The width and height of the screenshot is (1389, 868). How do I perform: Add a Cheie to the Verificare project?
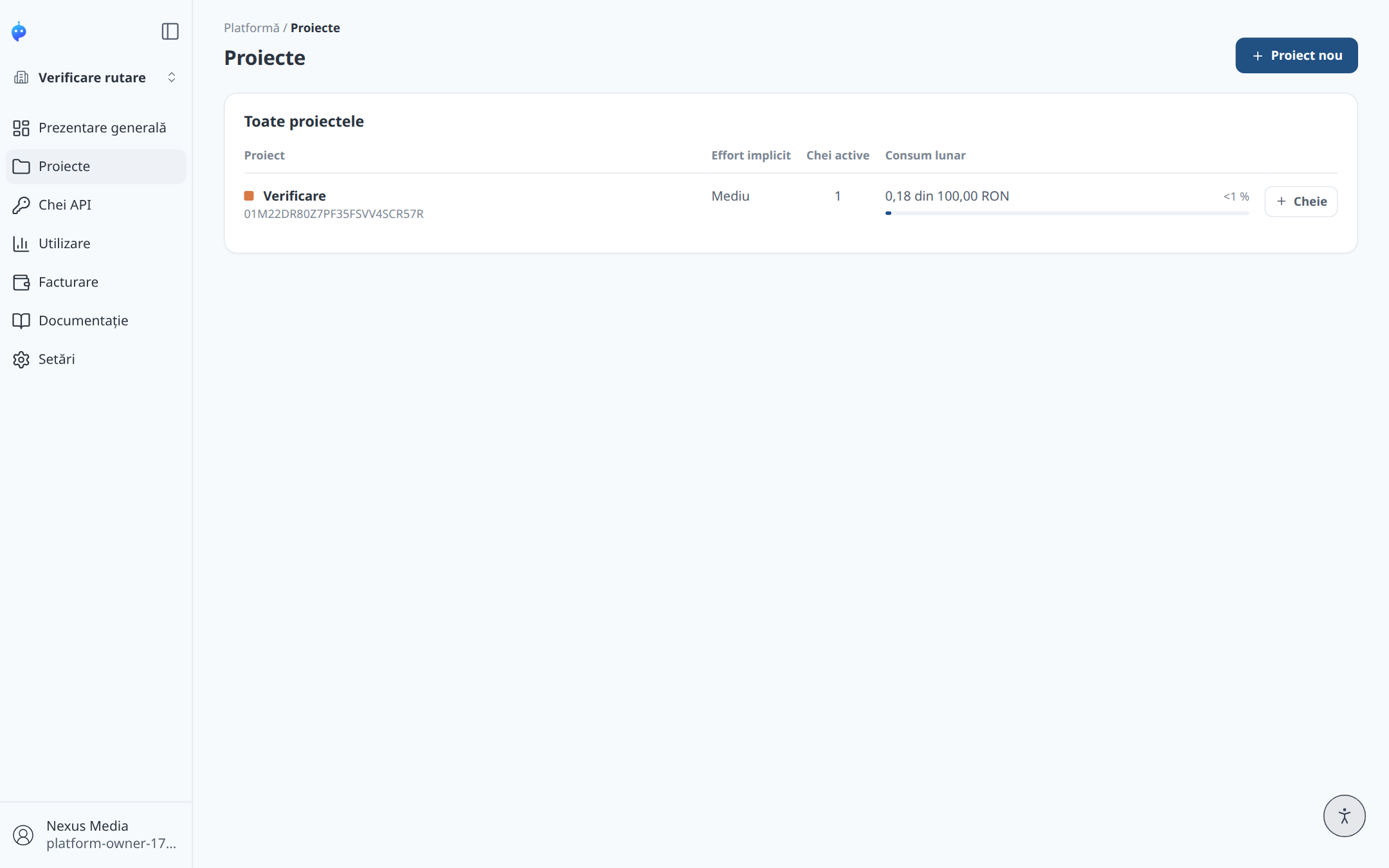(1301, 201)
